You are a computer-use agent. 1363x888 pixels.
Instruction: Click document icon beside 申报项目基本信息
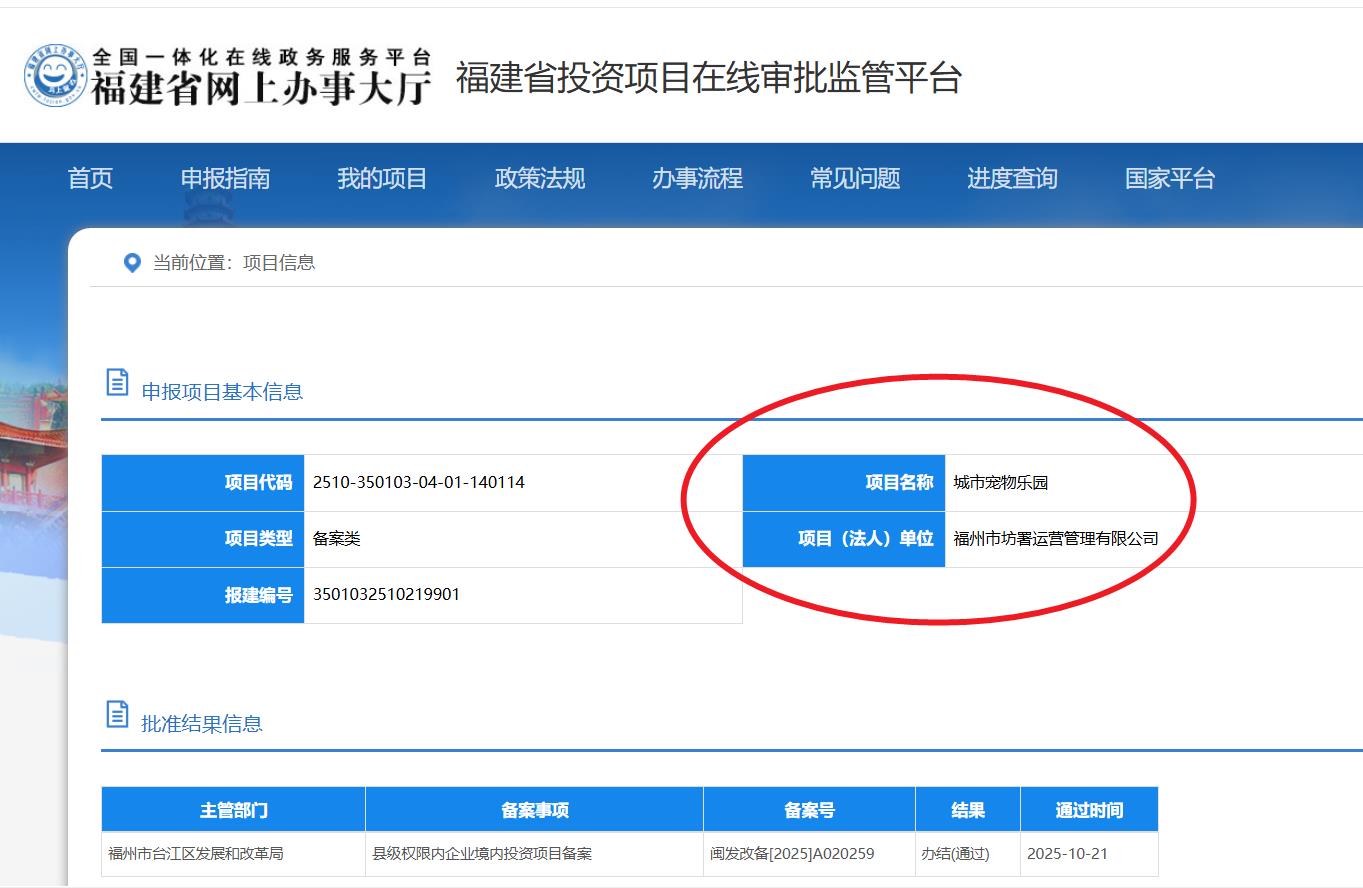(x=117, y=383)
